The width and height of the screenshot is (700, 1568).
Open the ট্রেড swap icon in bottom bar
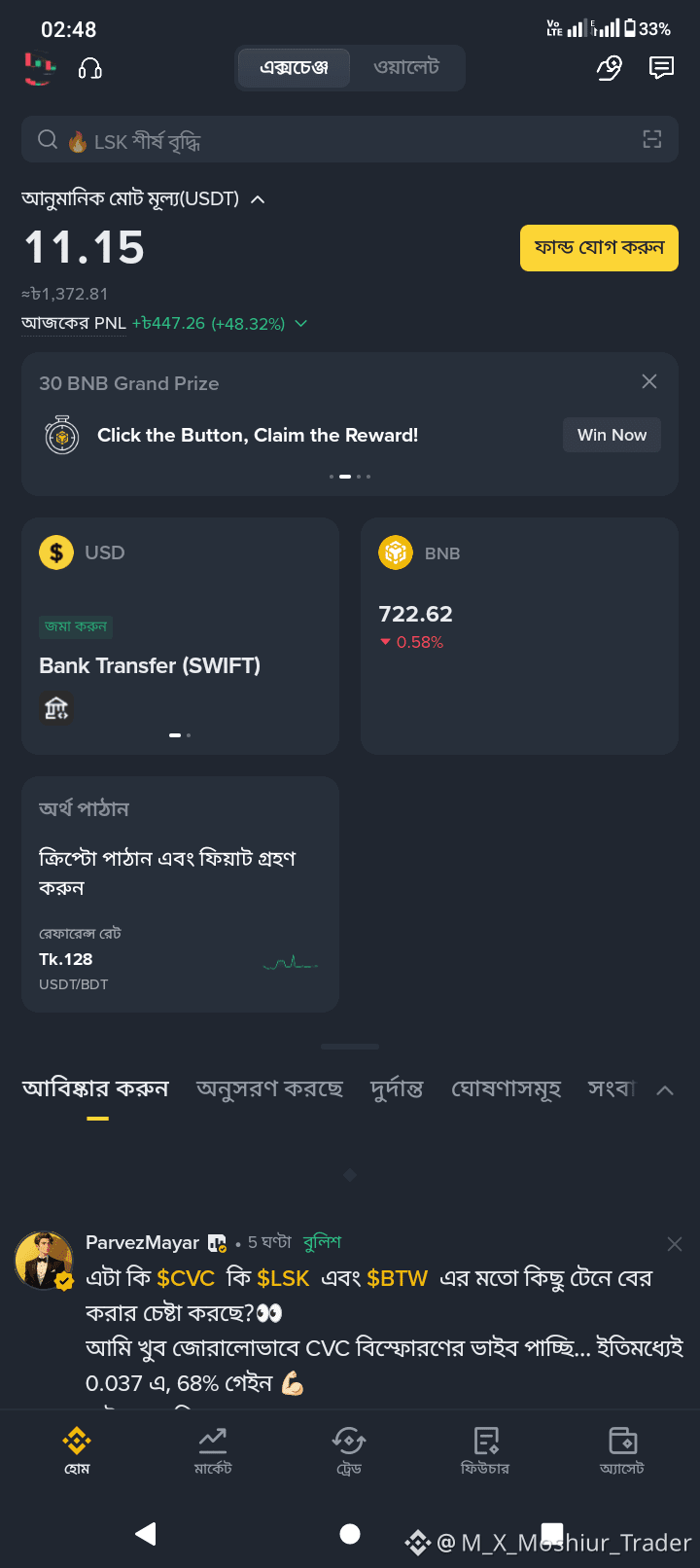(349, 1450)
